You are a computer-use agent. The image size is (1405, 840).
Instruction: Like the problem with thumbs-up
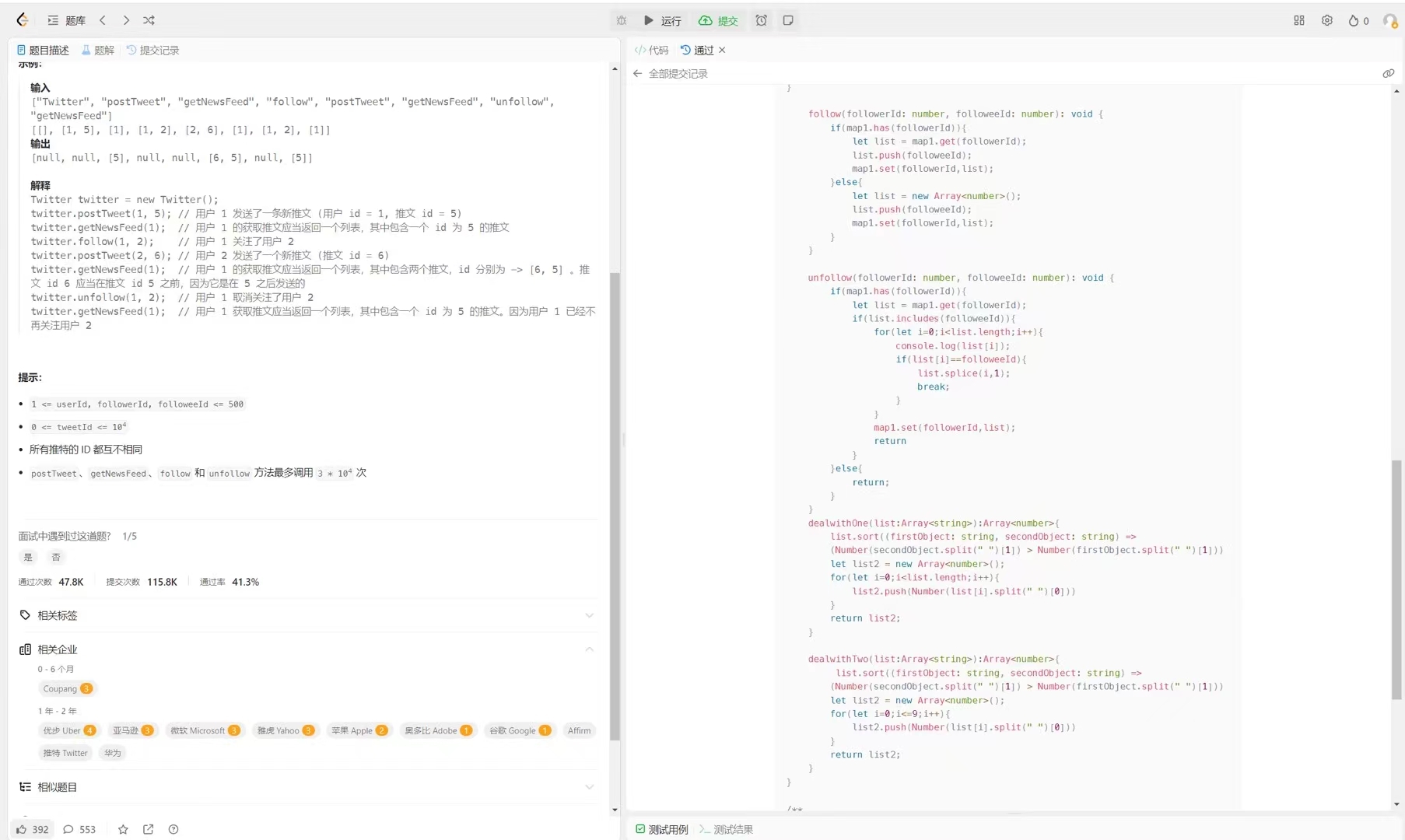tap(22, 829)
